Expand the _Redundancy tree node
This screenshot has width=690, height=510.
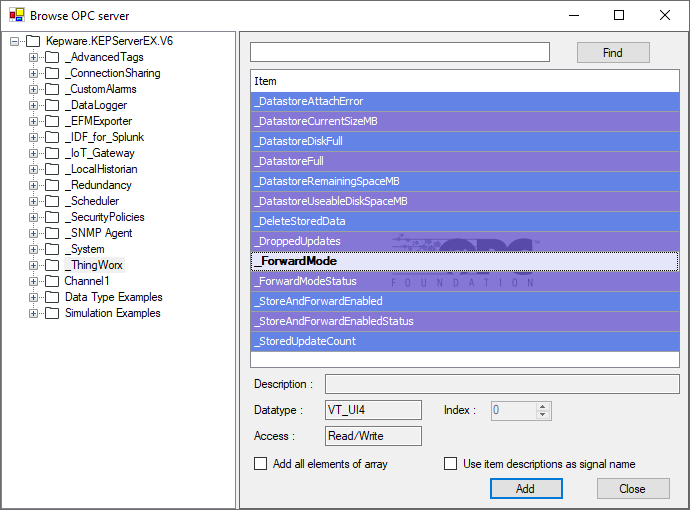[x=33, y=185]
